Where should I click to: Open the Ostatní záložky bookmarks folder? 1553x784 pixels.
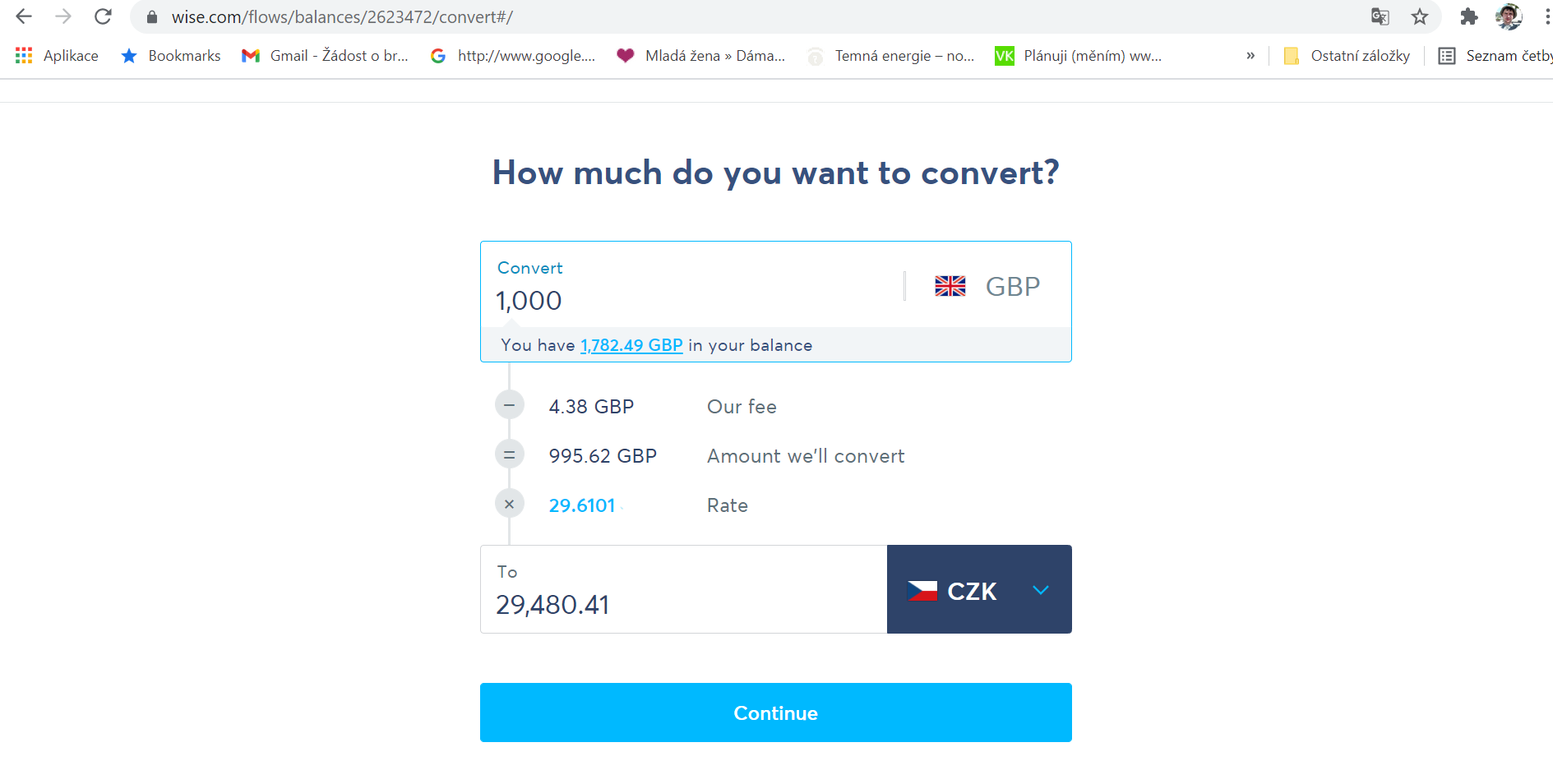[1347, 56]
